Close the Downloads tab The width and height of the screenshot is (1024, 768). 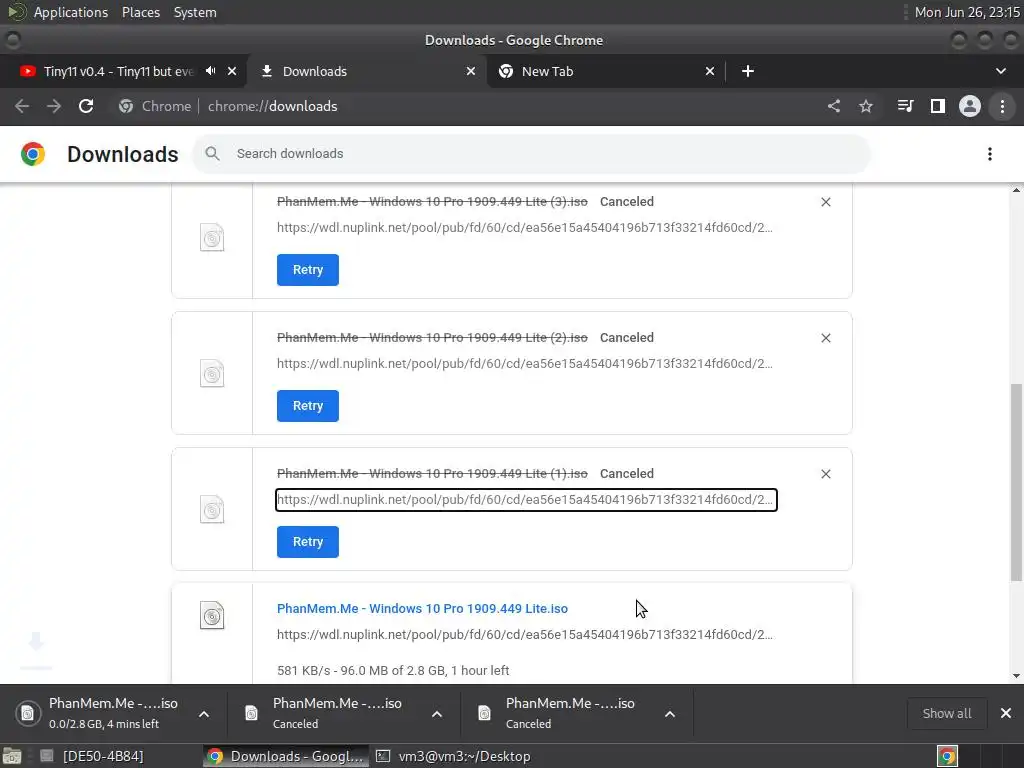[471, 71]
